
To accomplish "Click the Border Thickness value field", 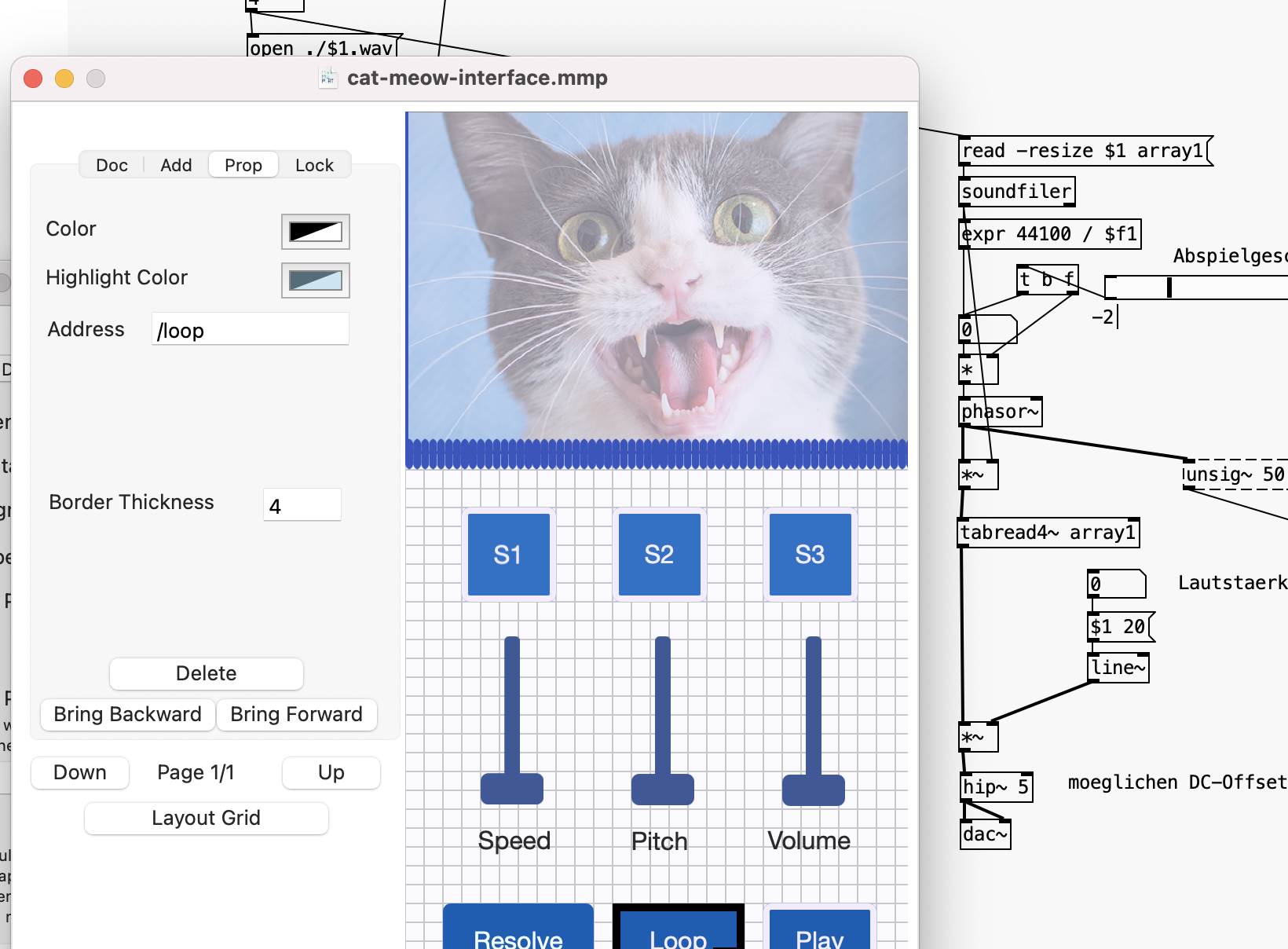I will point(302,505).
